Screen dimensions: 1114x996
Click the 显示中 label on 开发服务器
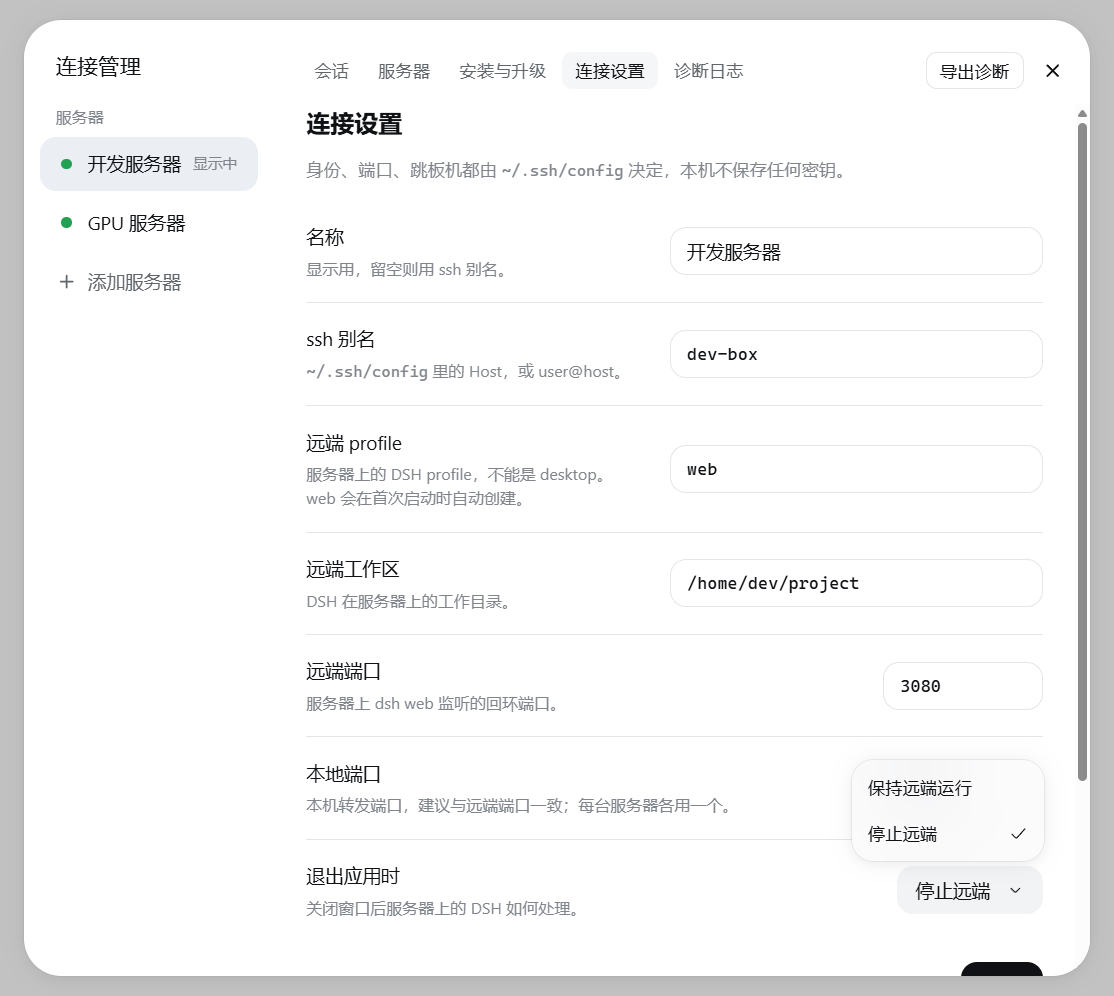pos(215,164)
